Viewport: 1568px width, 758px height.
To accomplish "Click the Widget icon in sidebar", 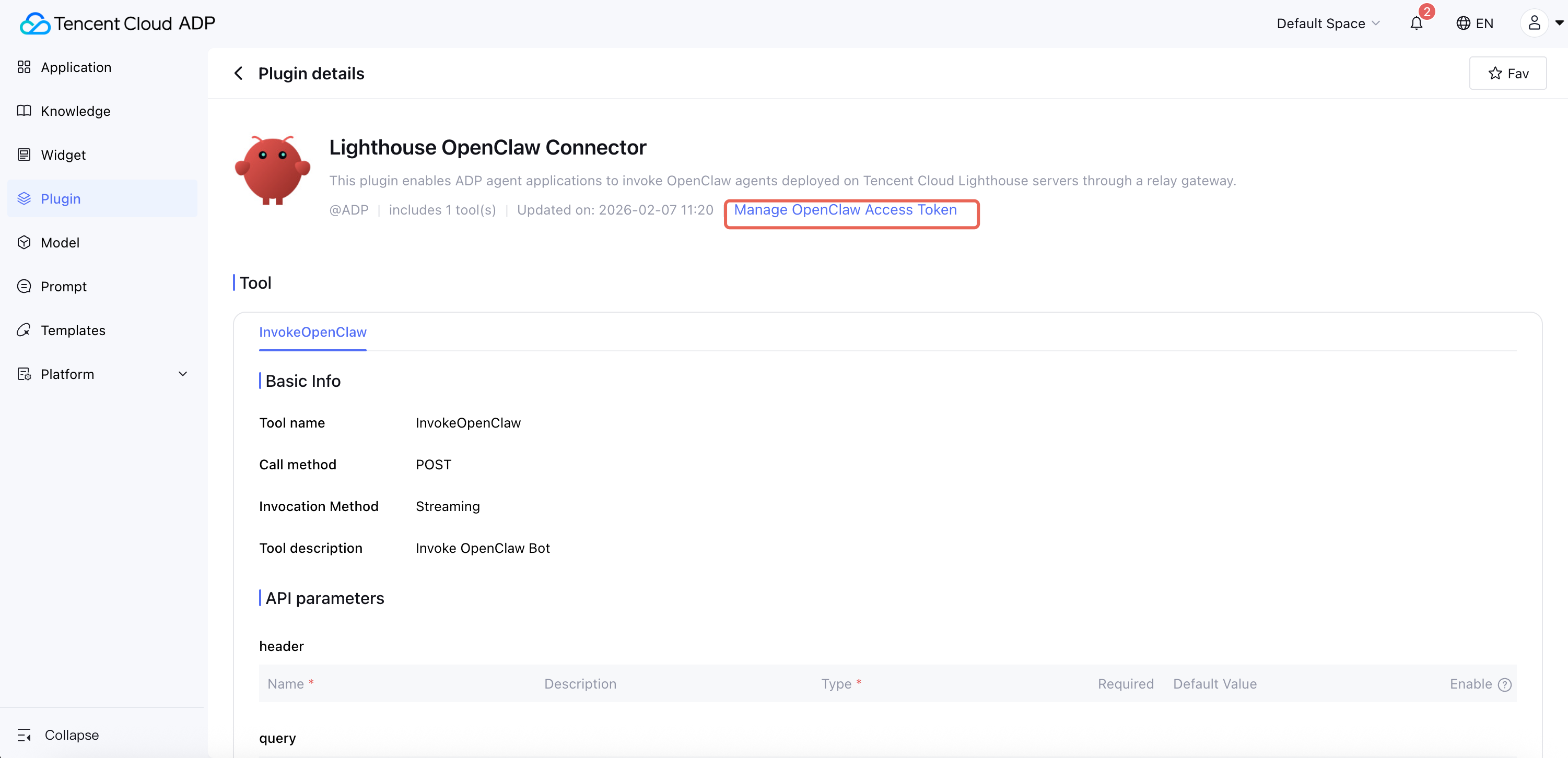I will point(24,155).
